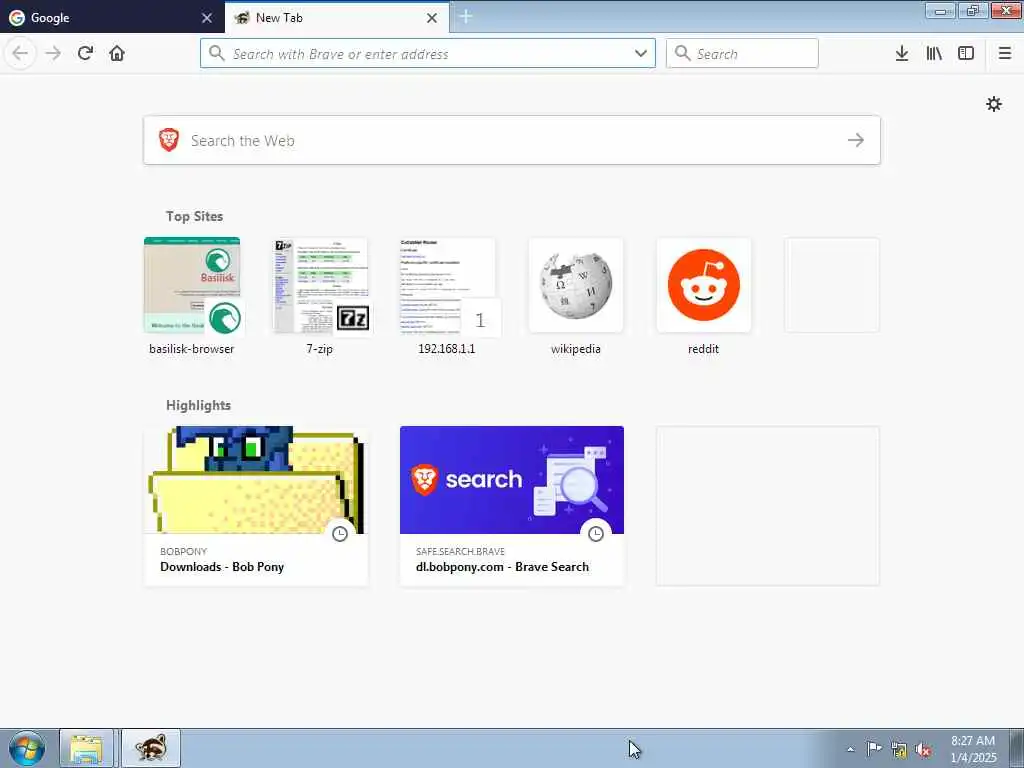This screenshot has width=1024, height=768.
Task: Open the basilisk-browser top site
Action: pos(192,285)
